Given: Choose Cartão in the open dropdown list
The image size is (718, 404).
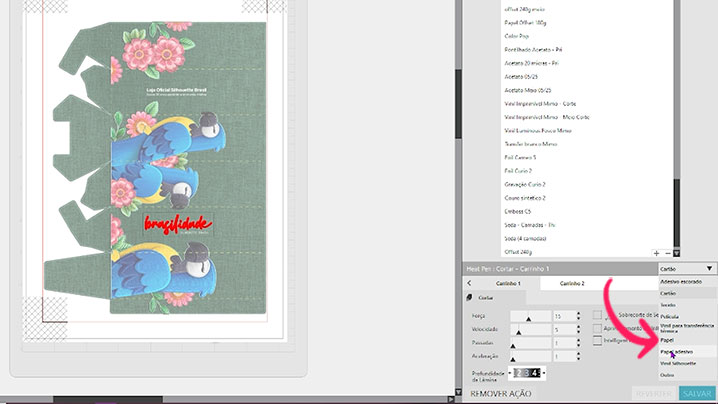Looking at the screenshot, I should click(x=686, y=293).
